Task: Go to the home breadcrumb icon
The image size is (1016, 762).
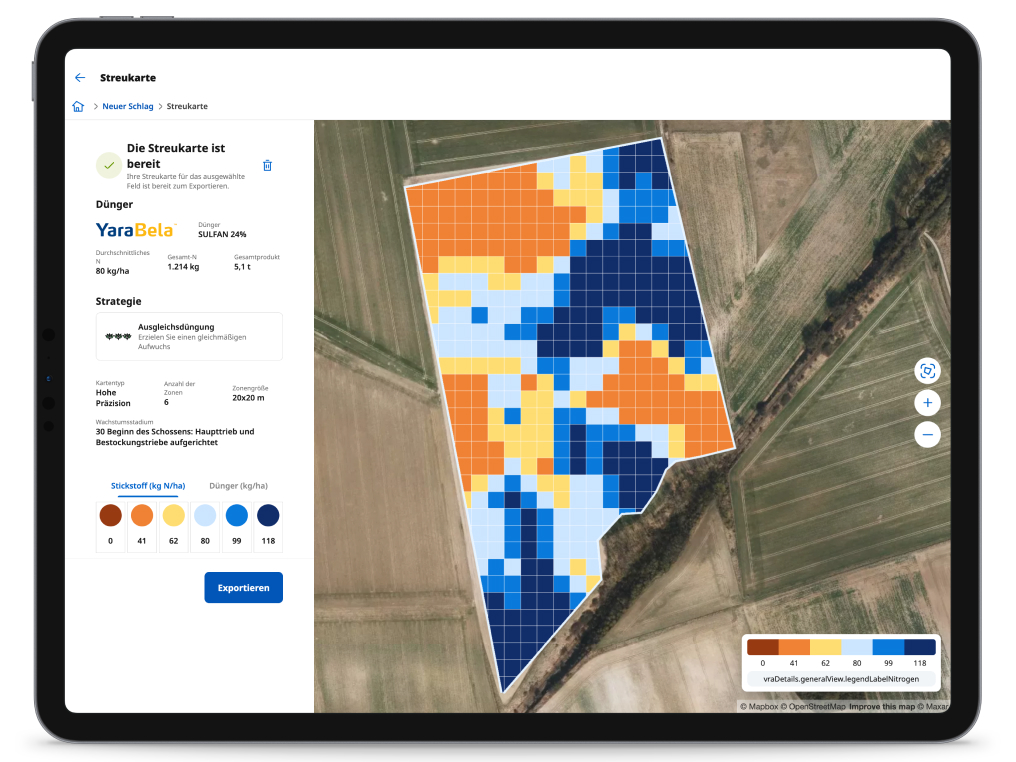Action: coord(78,106)
